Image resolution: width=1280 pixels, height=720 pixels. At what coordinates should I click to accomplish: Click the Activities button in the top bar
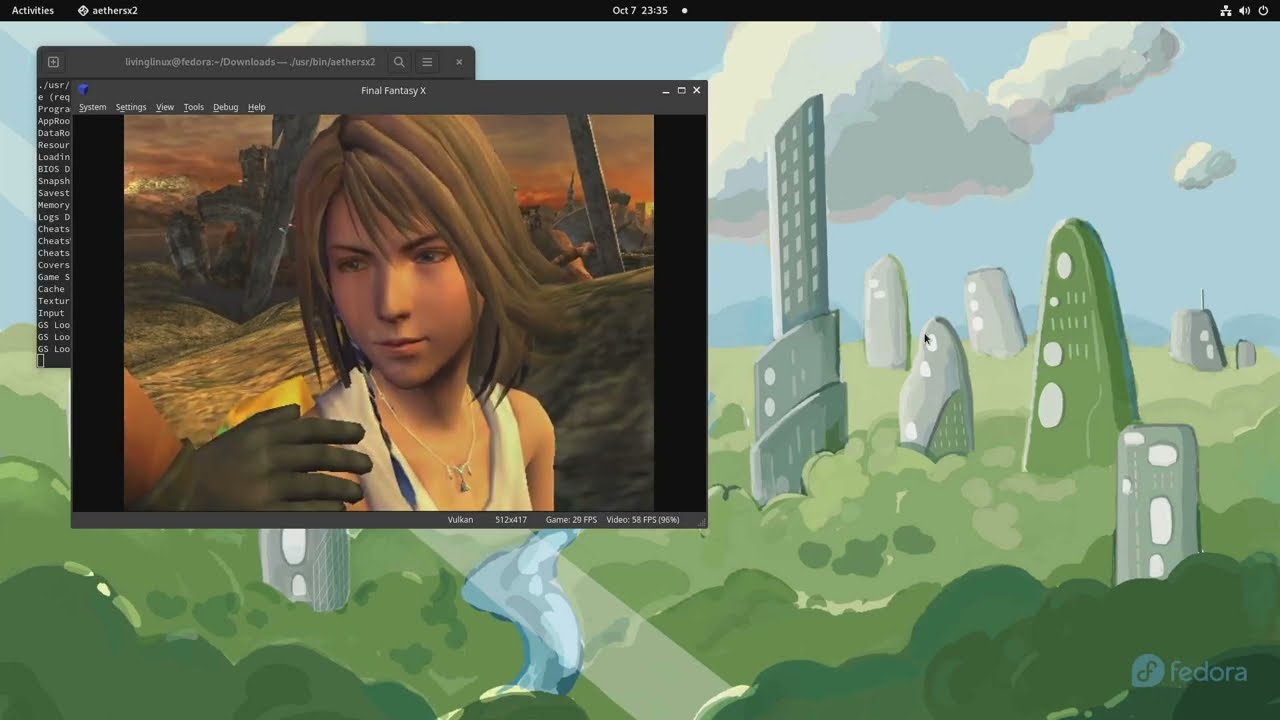pyautogui.click(x=33, y=10)
